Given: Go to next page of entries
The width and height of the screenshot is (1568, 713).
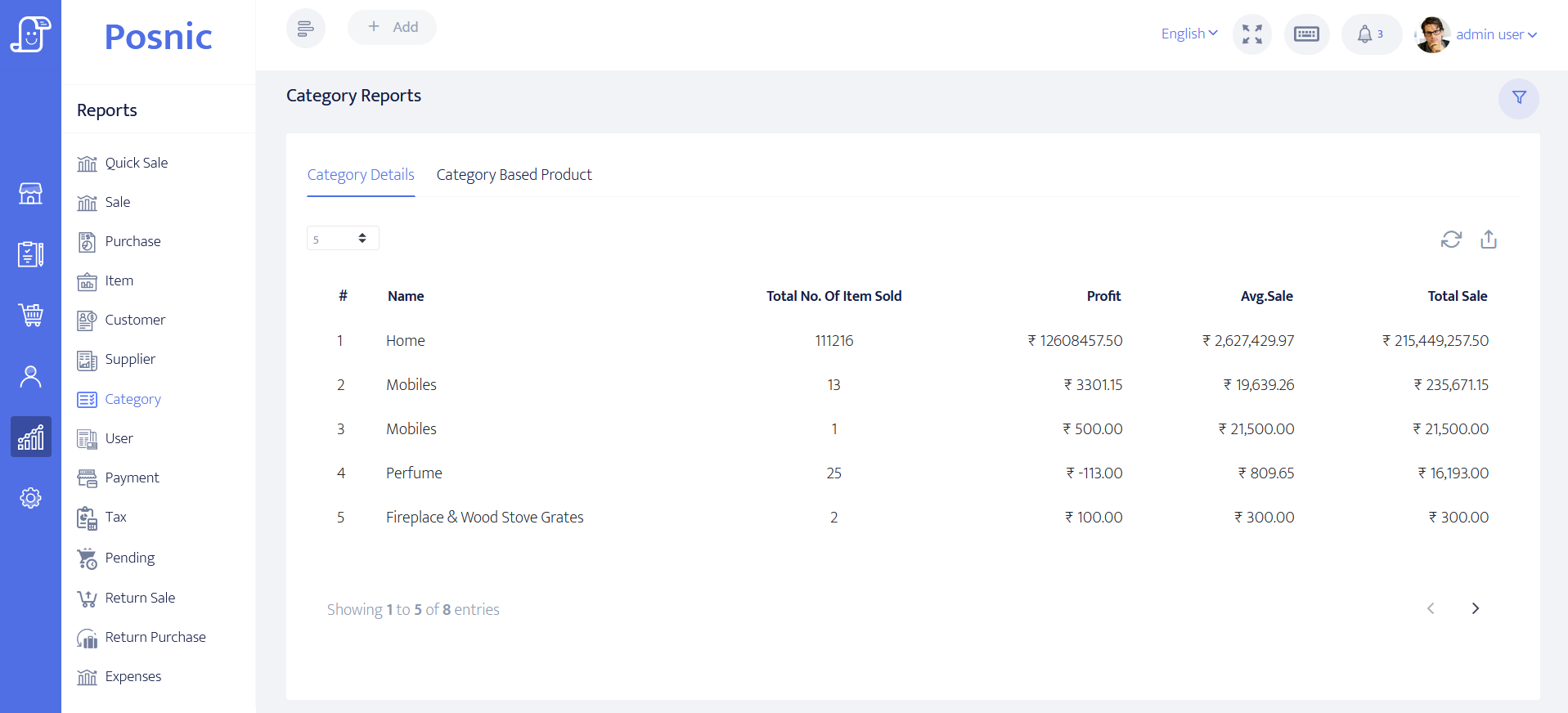Looking at the screenshot, I should pyautogui.click(x=1475, y=608).
